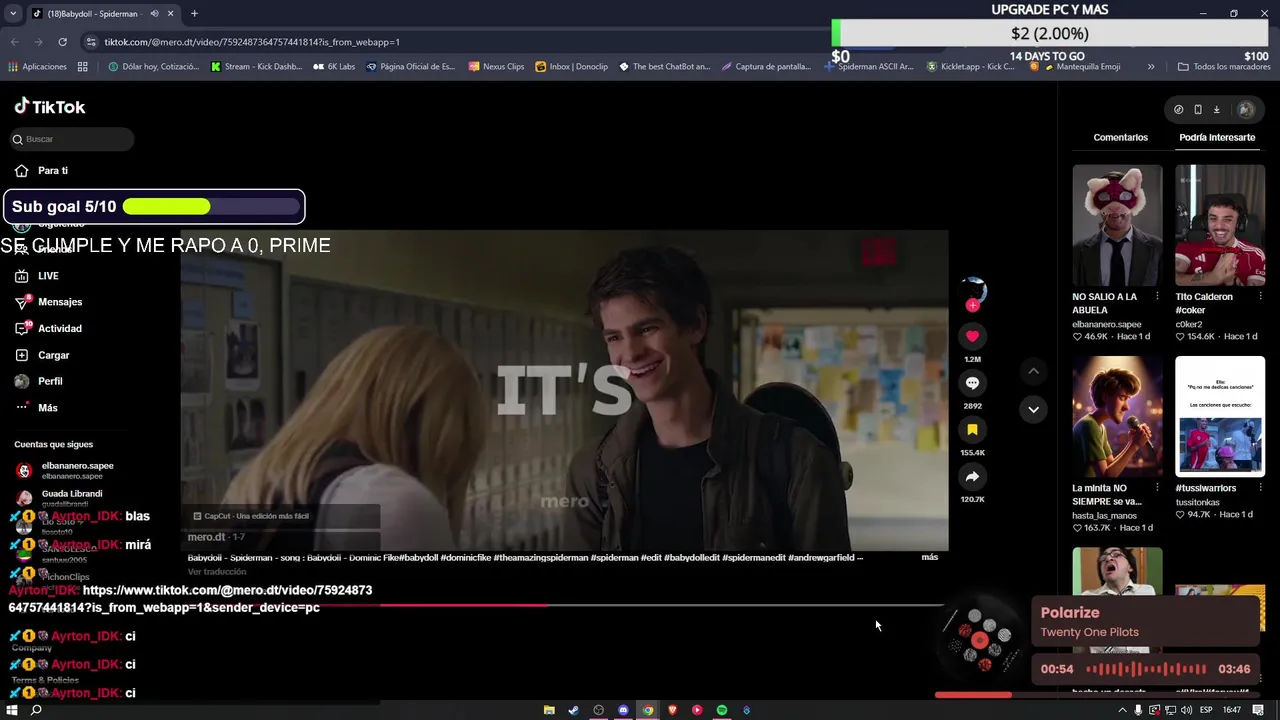Open the Aplicaciones bookmark
The height and width of the screenshot is (720, 1280).
coord(38,67)
